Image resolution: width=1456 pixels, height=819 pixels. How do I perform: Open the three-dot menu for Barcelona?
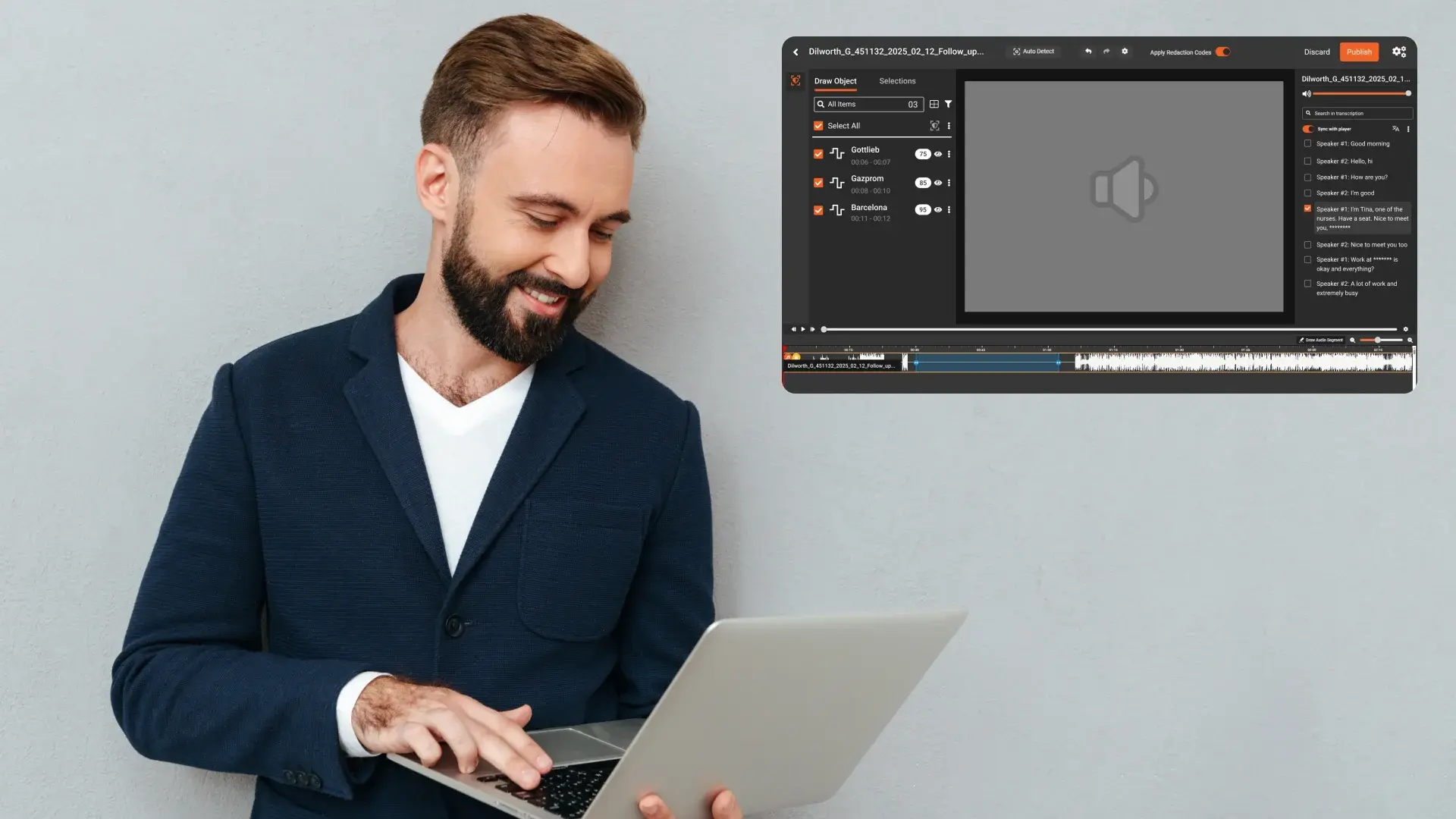[949, 210]
